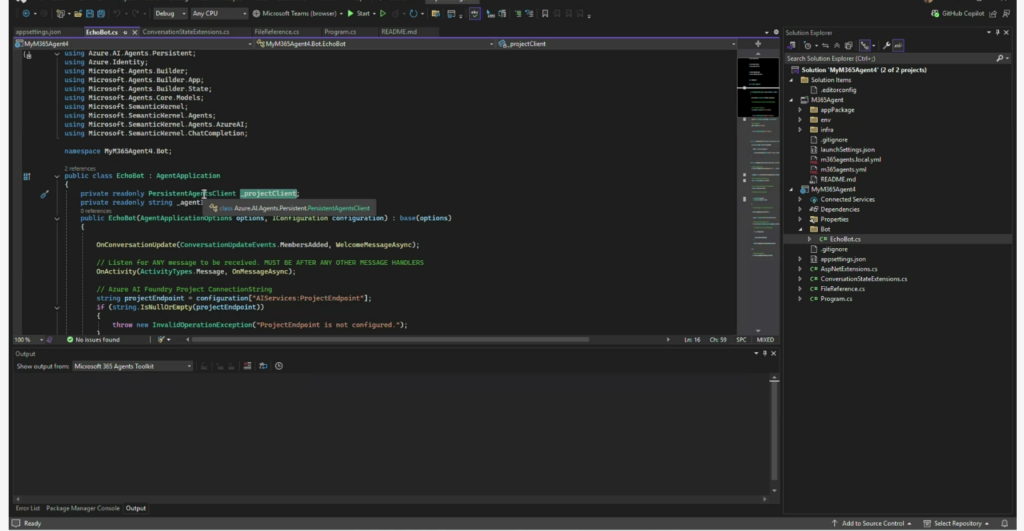
Task: Click the Open File folder icon in toolbar
Action: click(78, 13)
